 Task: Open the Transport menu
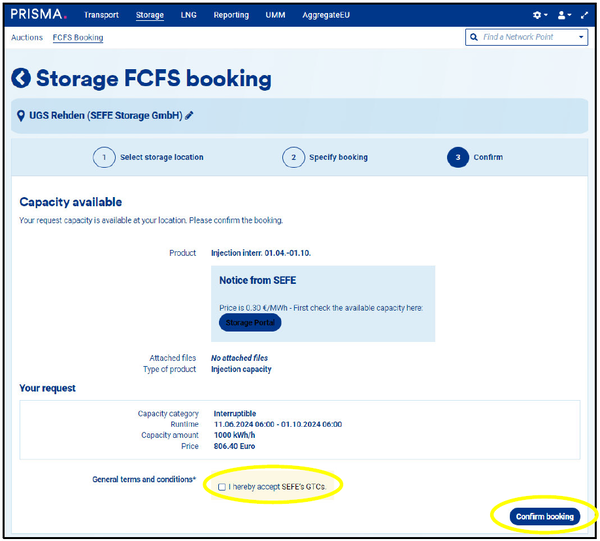click(101, 16)
